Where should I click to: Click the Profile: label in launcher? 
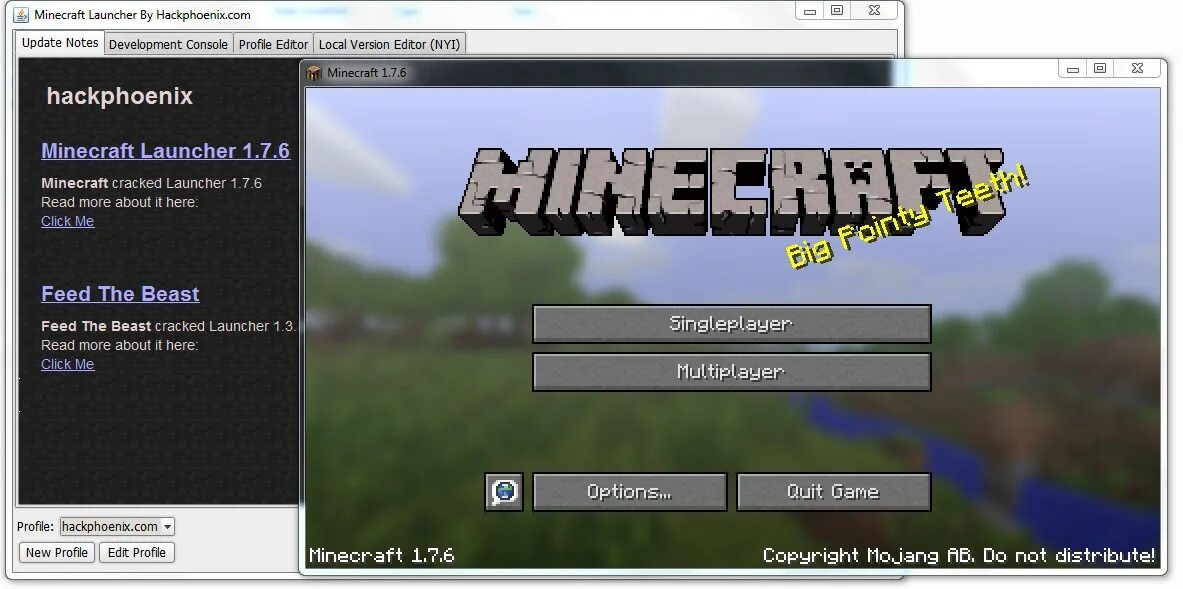click(35, 526)
